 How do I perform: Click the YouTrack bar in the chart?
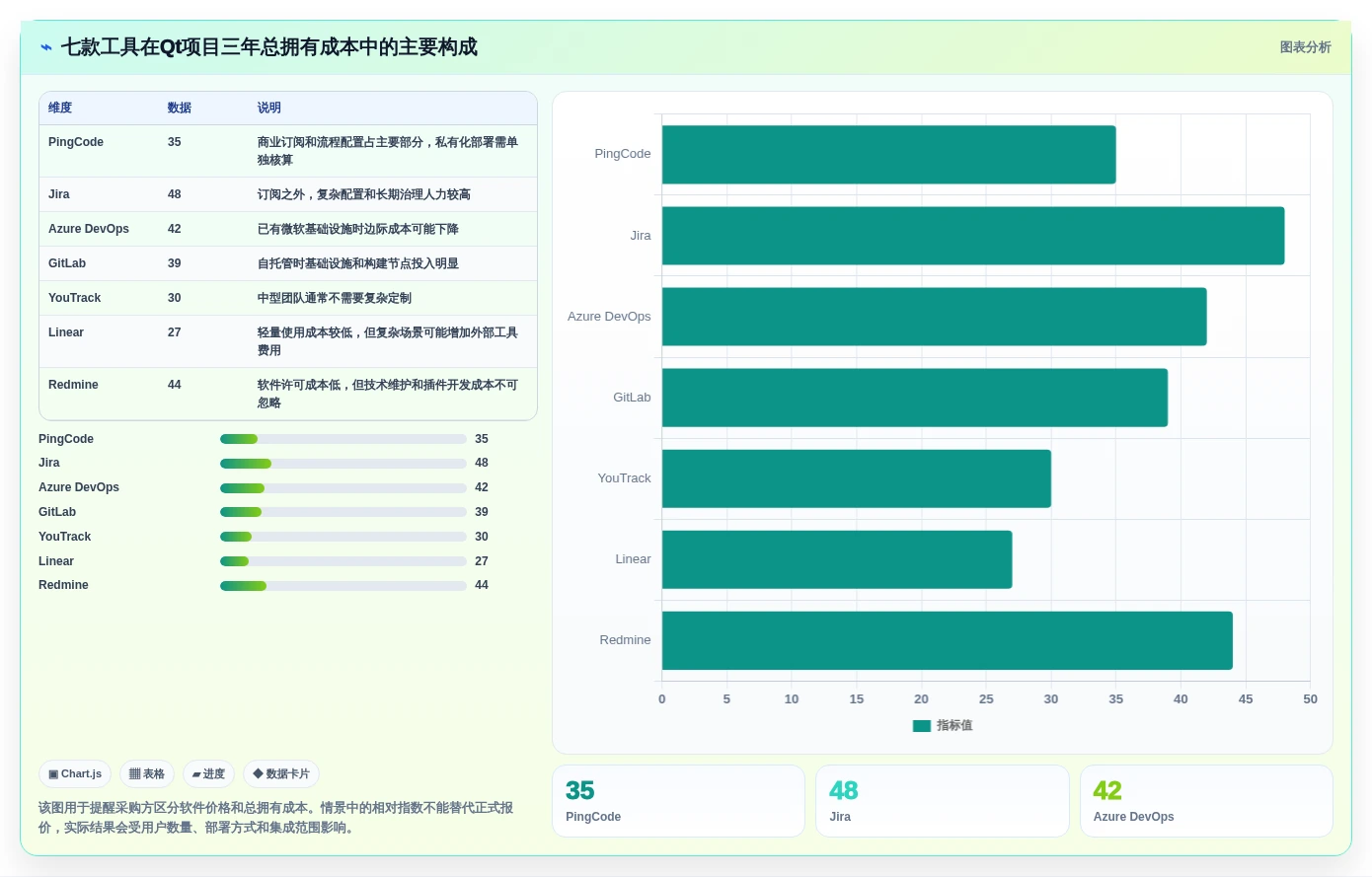(857, 478)
